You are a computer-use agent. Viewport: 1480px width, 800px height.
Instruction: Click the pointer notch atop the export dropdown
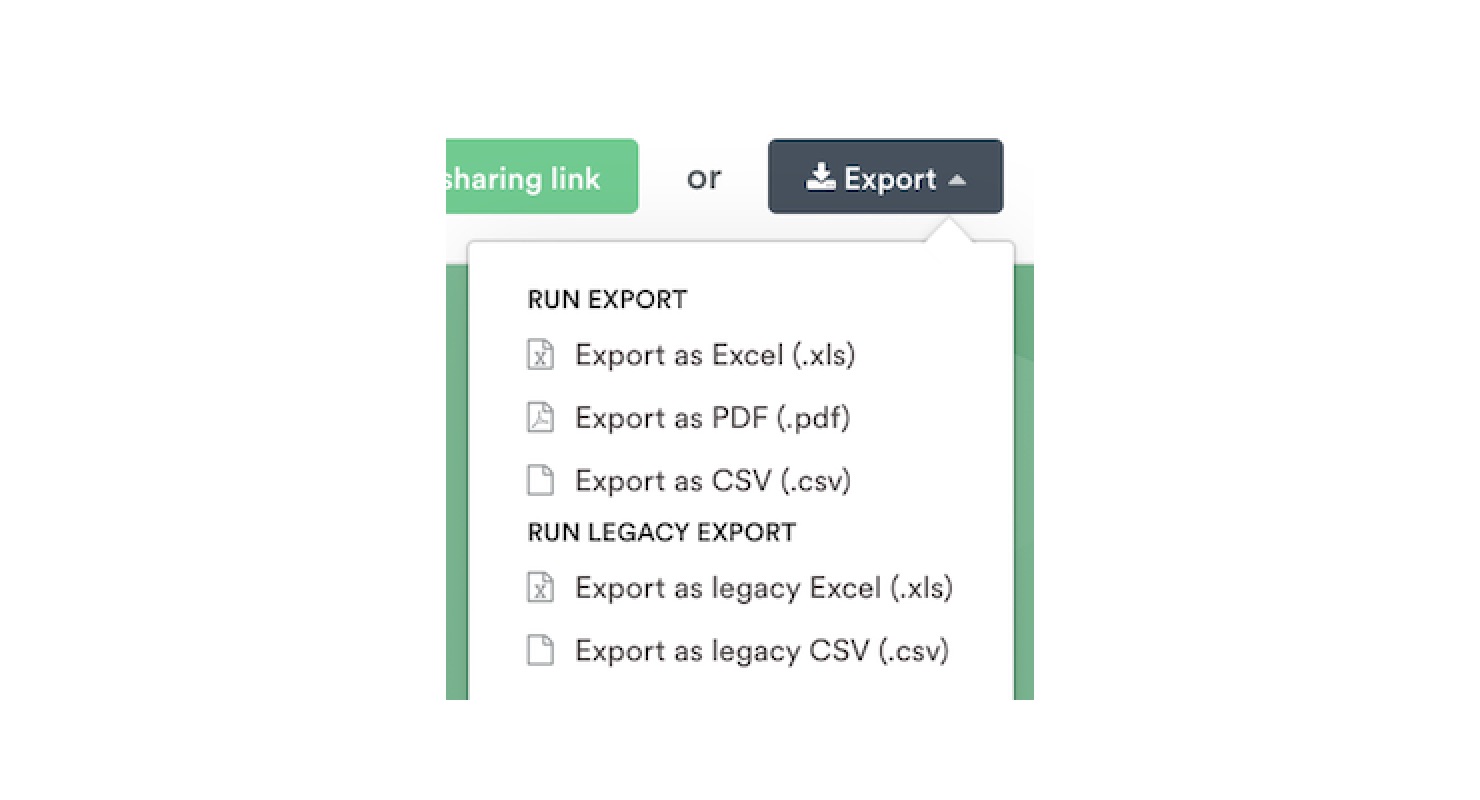949,232
